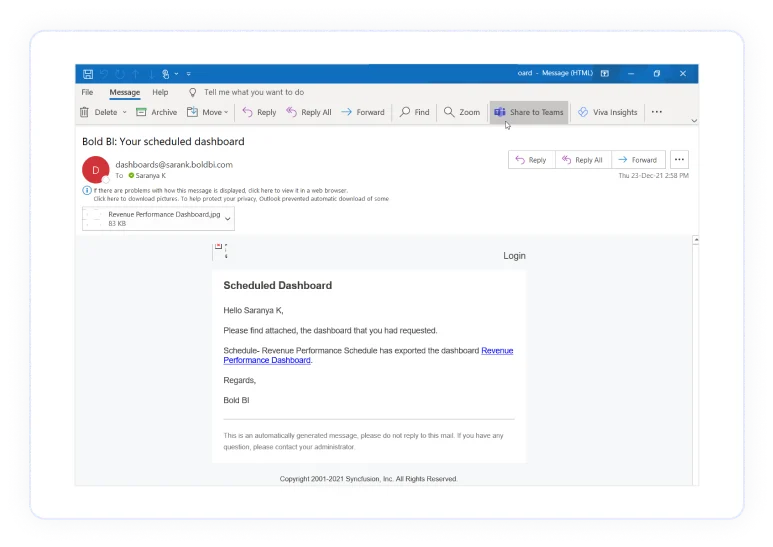Expand attachment options dropdown arrow
The height and width of the screenshot is (547, 773).
point(228,218)
